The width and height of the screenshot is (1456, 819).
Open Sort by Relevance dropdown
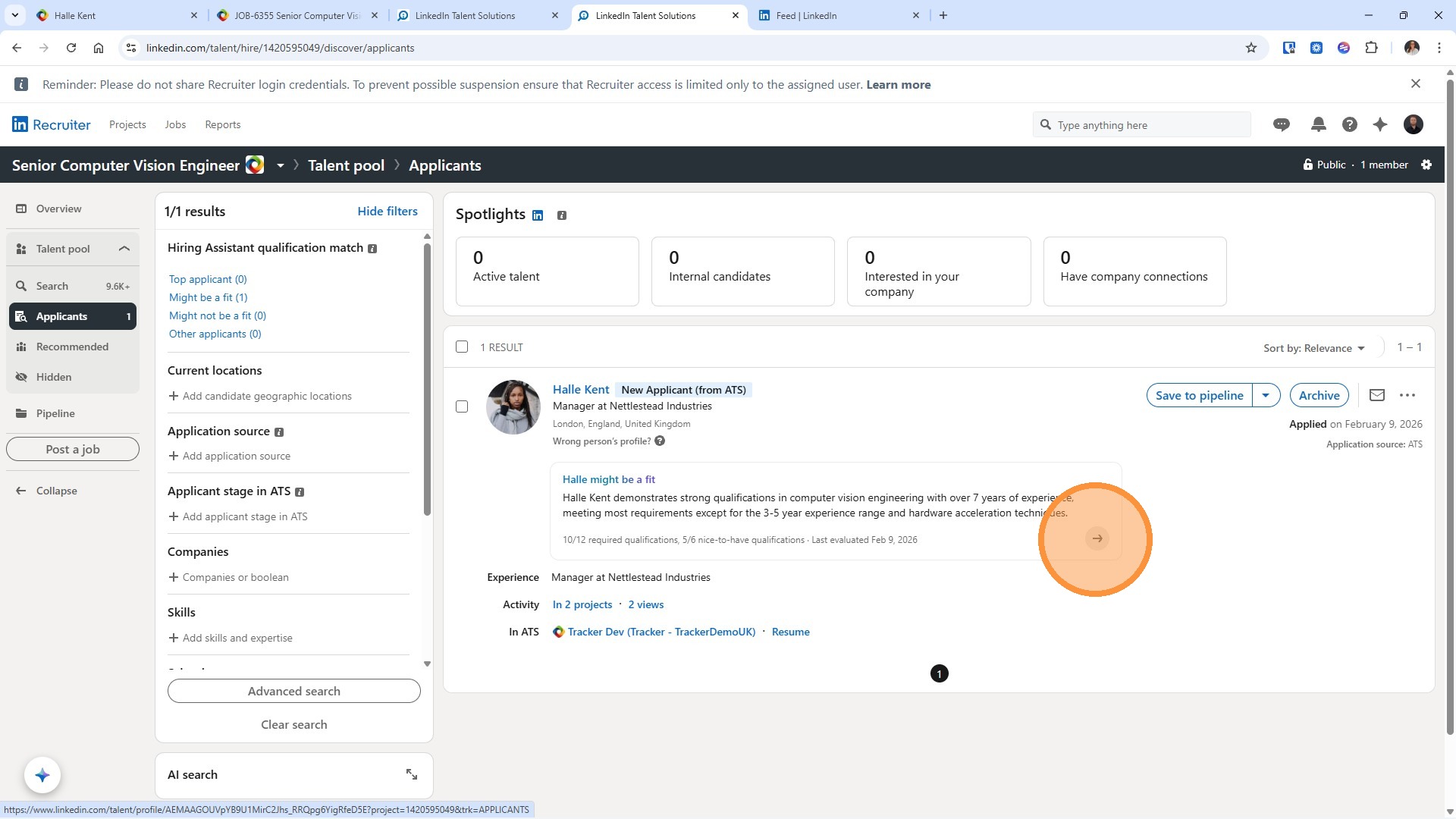pos(1313,348)
